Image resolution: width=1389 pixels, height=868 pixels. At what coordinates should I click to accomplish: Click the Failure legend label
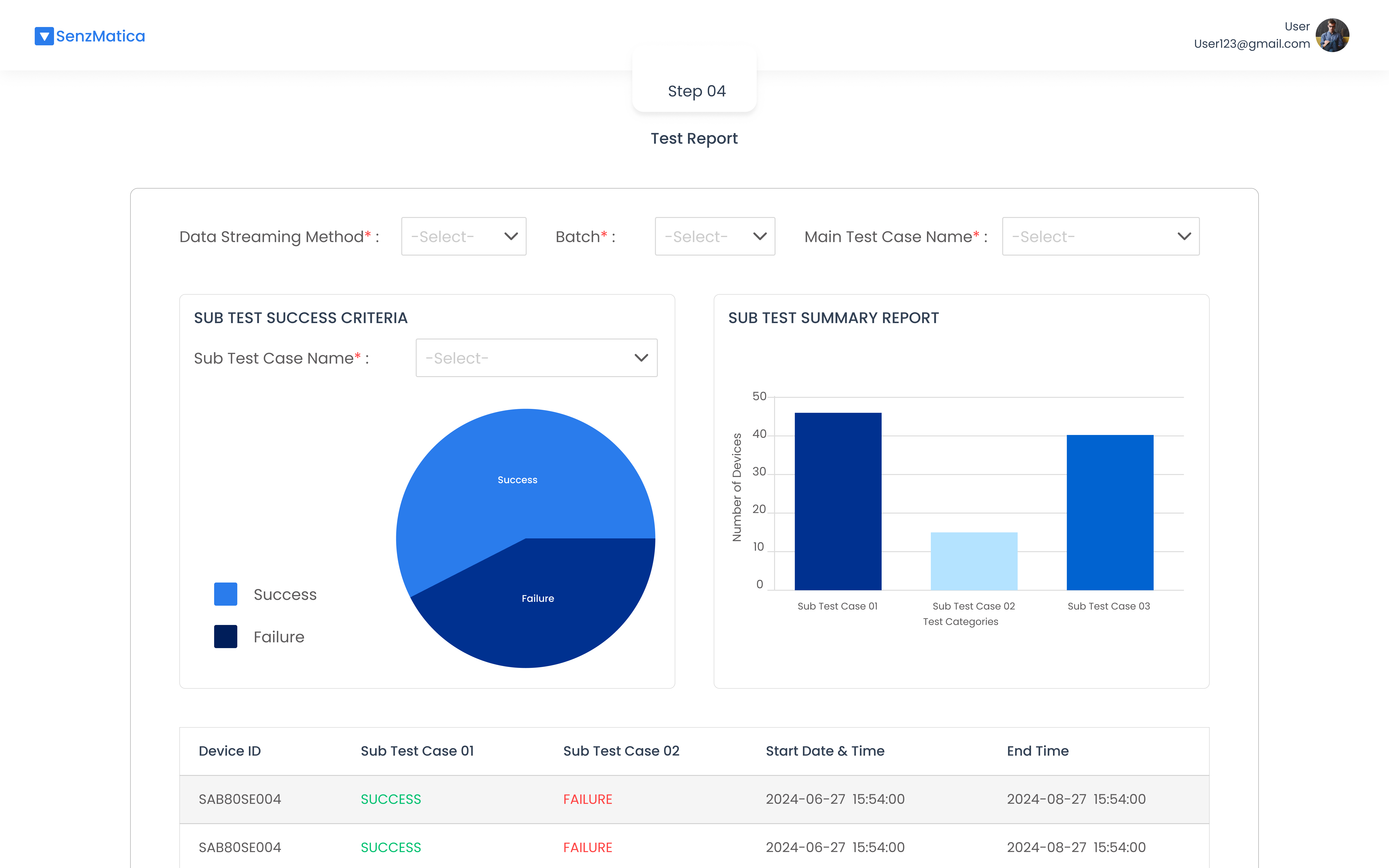pyautogui.click(x=279, y=637)
